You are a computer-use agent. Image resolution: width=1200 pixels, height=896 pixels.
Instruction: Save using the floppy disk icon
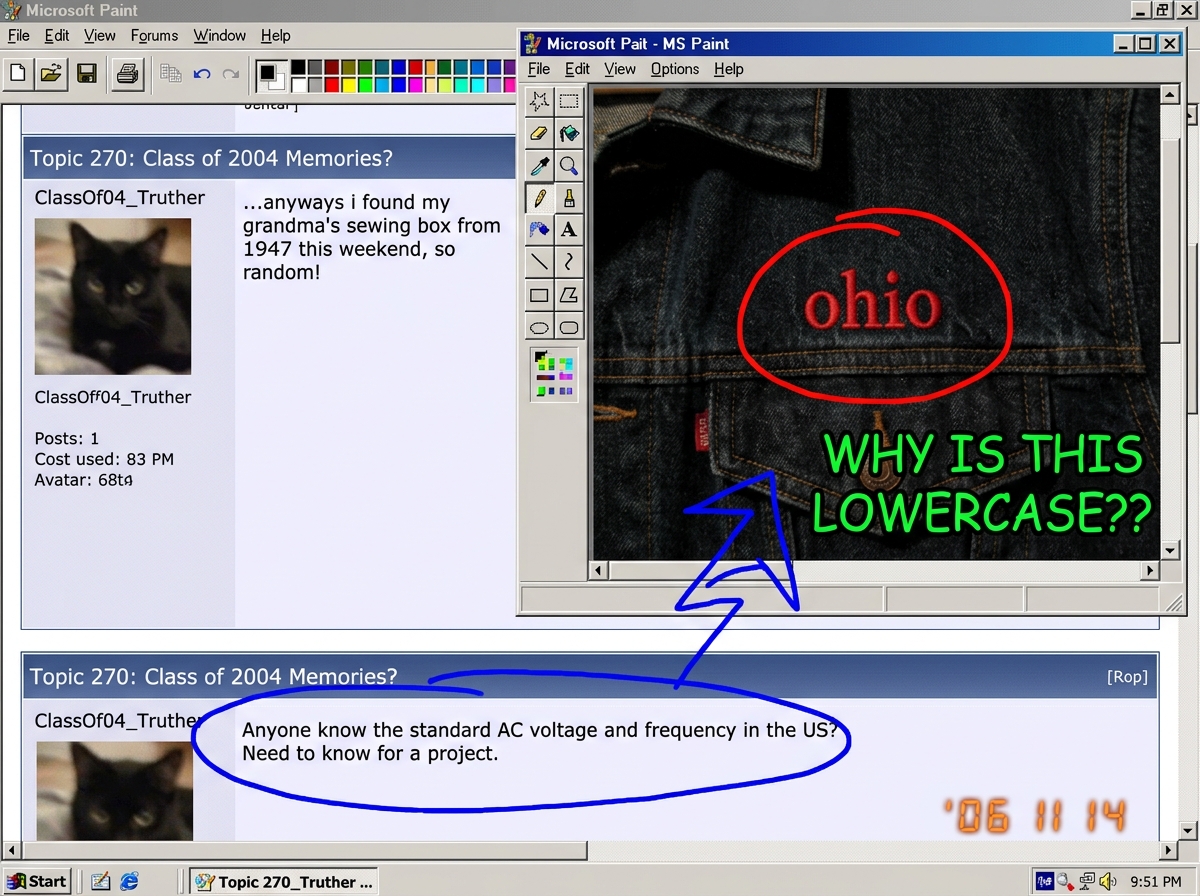pos(87,73)
